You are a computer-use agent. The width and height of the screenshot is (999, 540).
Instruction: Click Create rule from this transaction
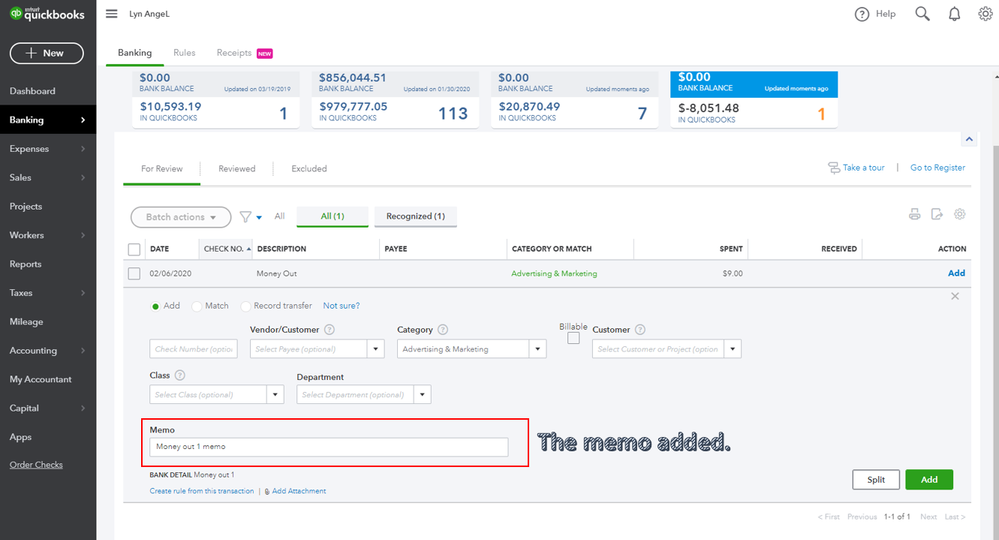pos(201,491)
